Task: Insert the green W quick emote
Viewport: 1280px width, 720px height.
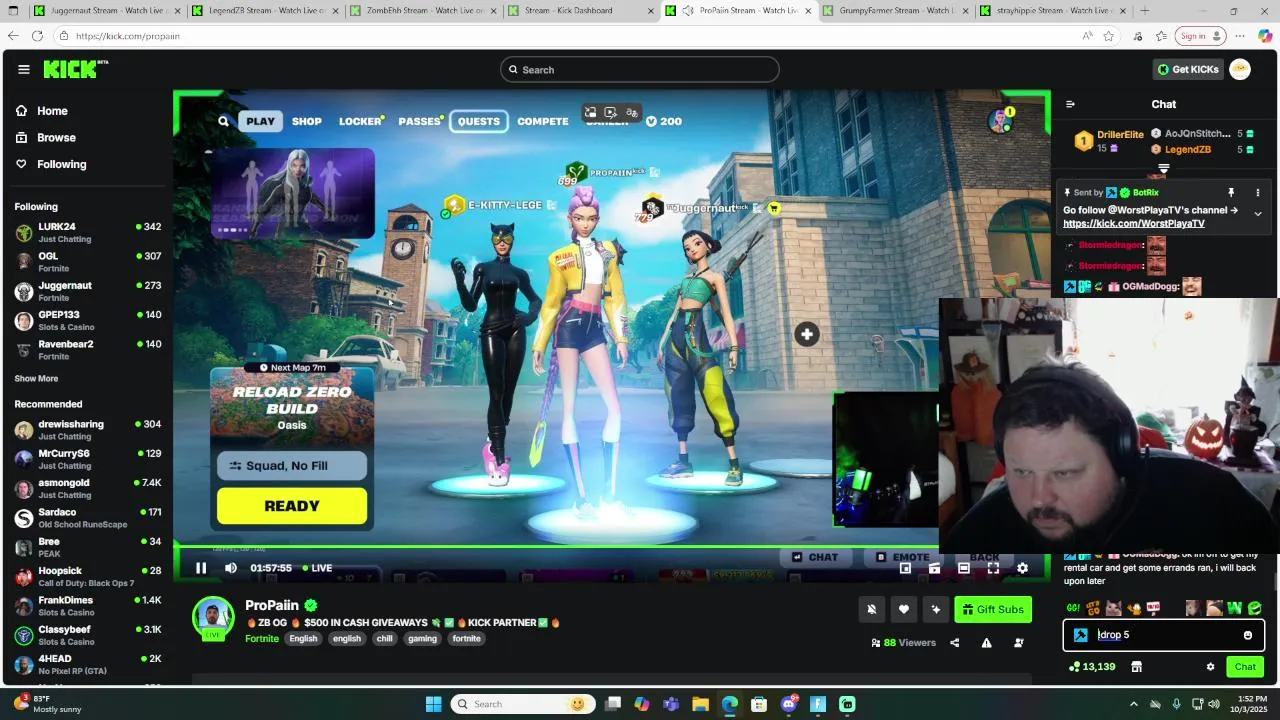Action: click(1234, 607)
